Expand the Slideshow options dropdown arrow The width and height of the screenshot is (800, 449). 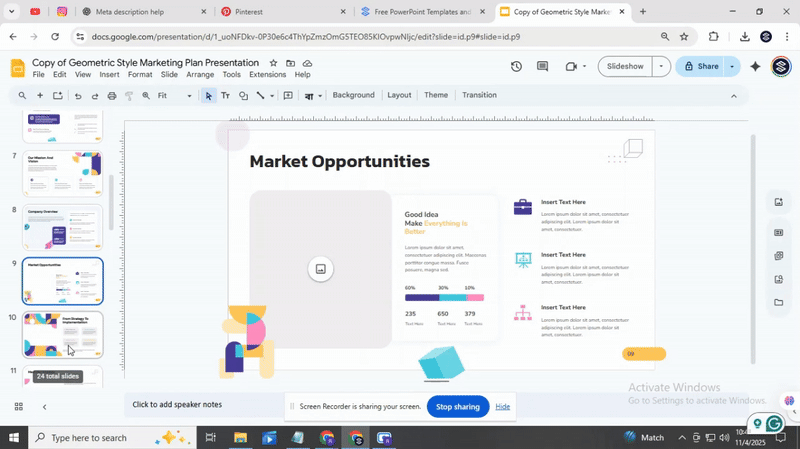(x=661, y=67)
